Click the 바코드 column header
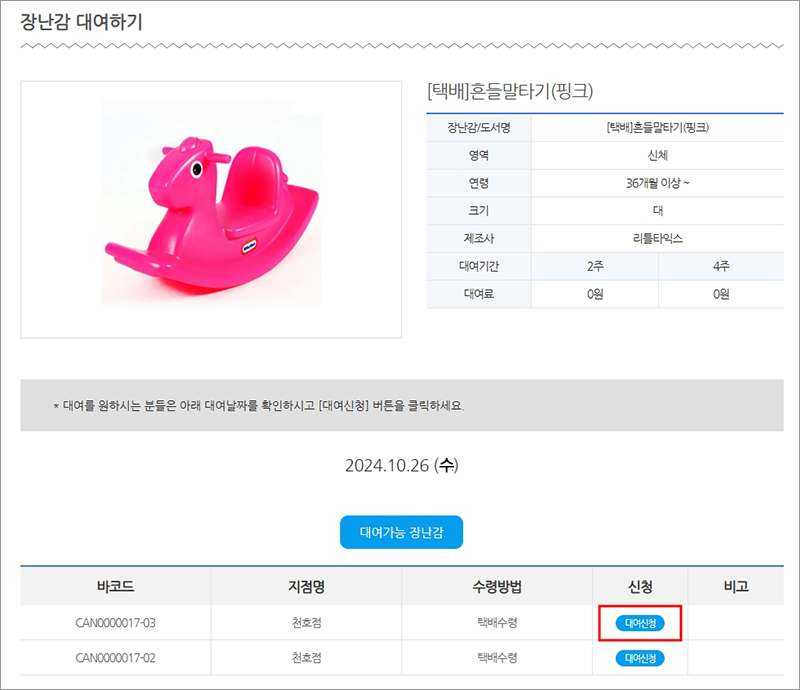The height and width of the screenshot is (690, 800). coord(115,586)
